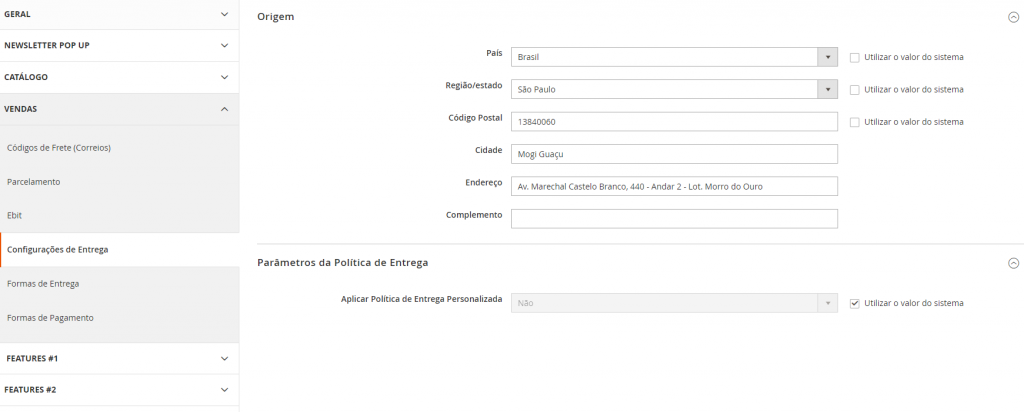Click the empty Complemento field
The width and height of the screenshot is (1024, 412).
click(x=674, y=219)
